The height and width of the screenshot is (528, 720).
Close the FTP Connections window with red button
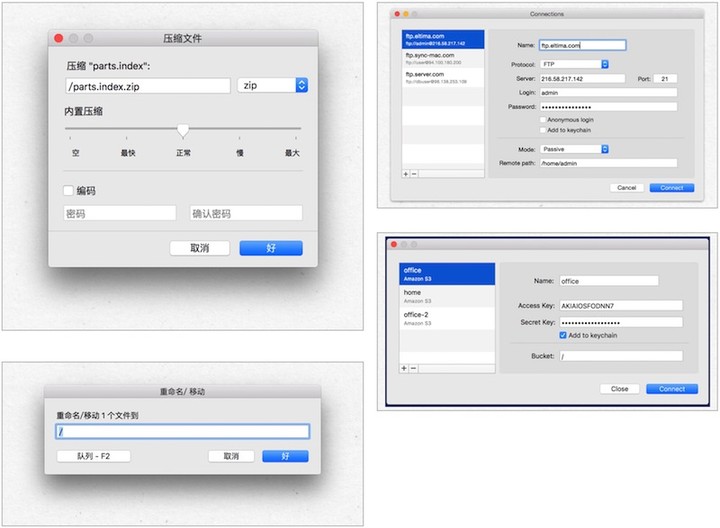click(395, 14)
